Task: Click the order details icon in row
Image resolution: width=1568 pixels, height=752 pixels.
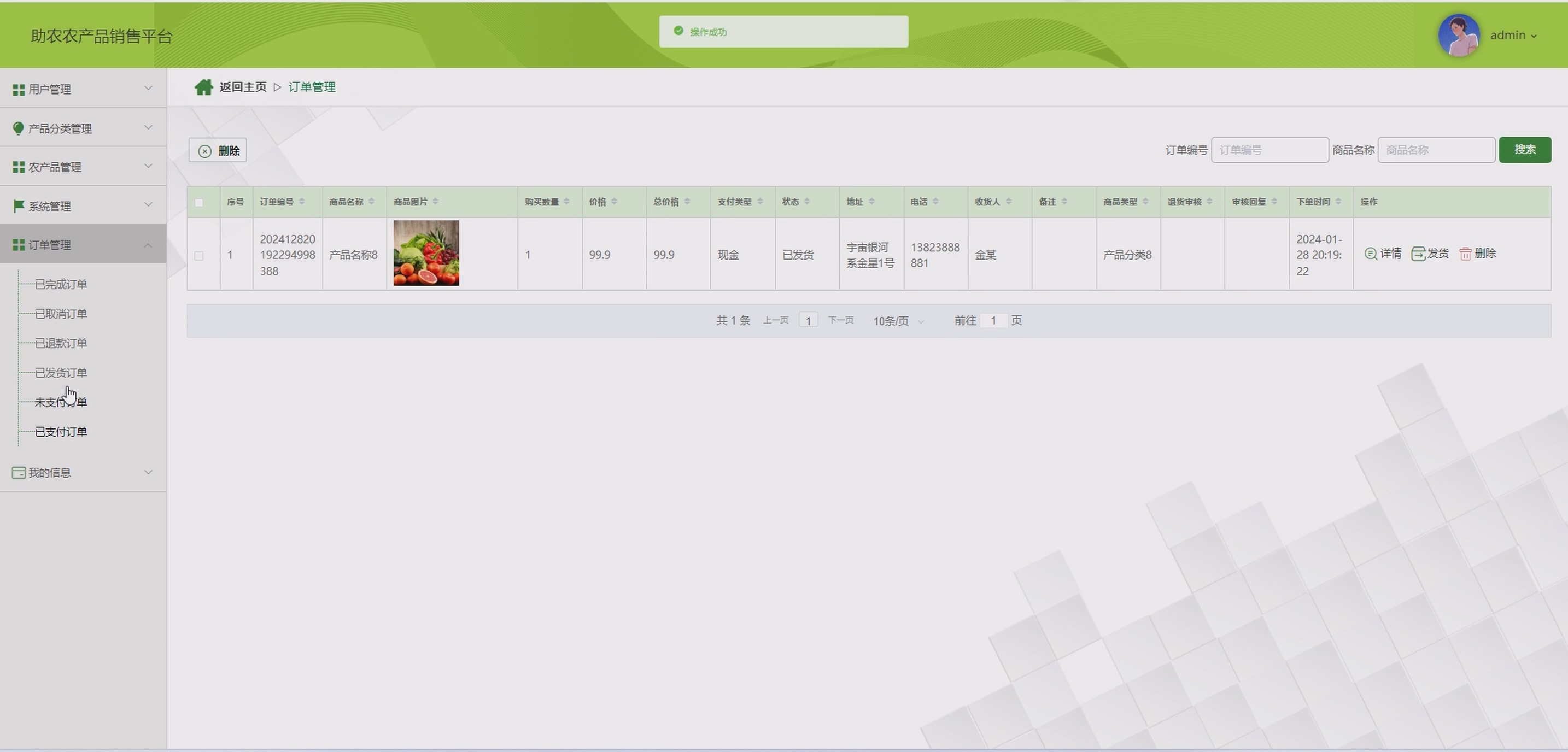Action: click(1370, 254)
